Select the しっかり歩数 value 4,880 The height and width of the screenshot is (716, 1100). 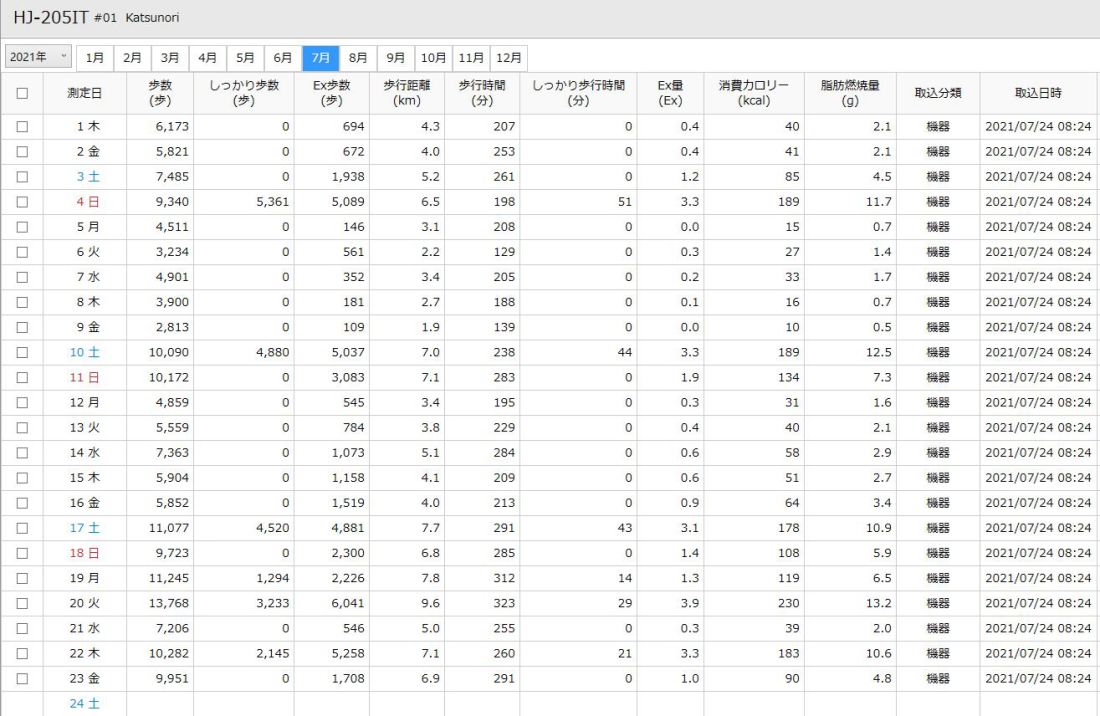(272, 353)
